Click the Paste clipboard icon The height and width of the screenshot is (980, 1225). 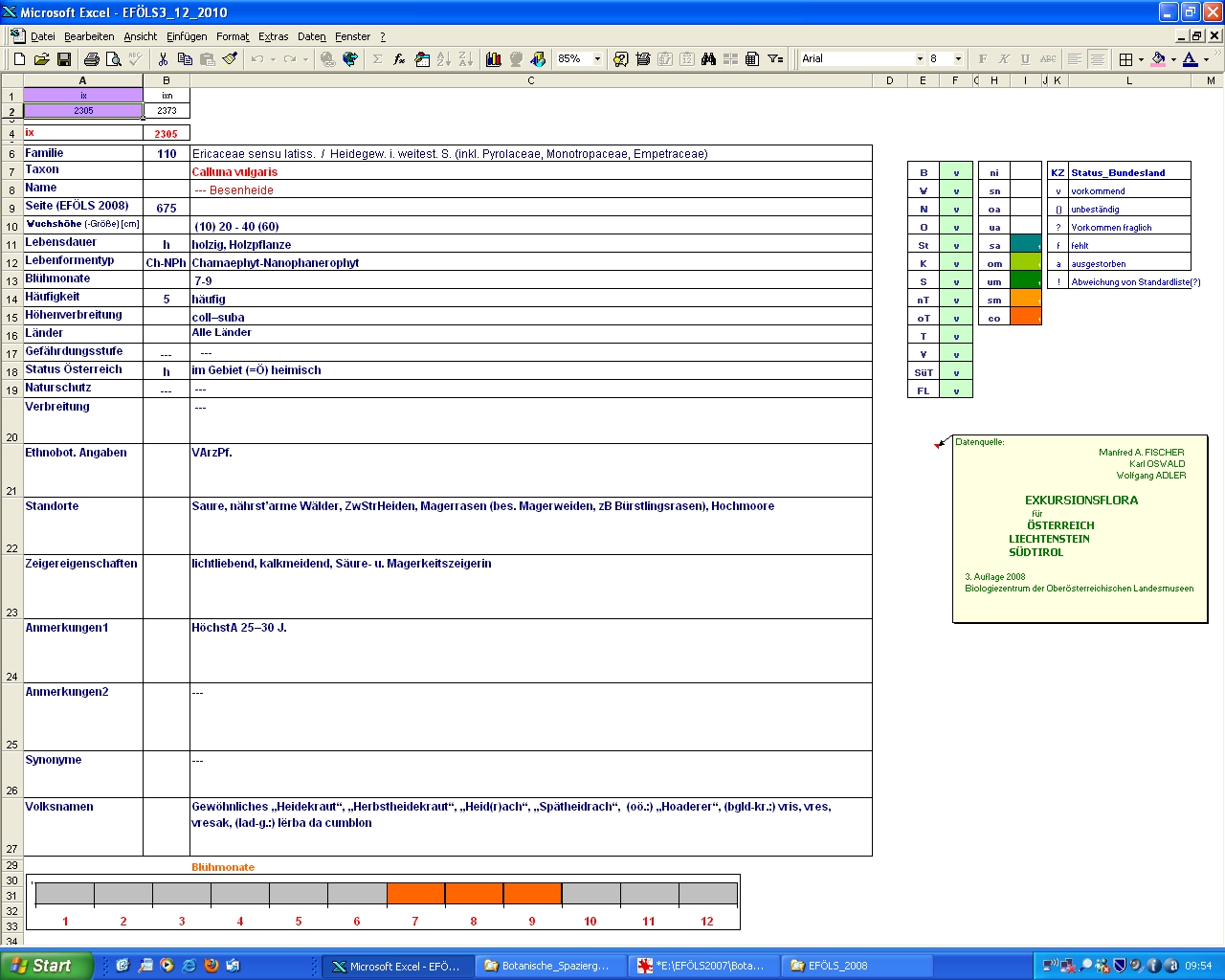point(208,59)
